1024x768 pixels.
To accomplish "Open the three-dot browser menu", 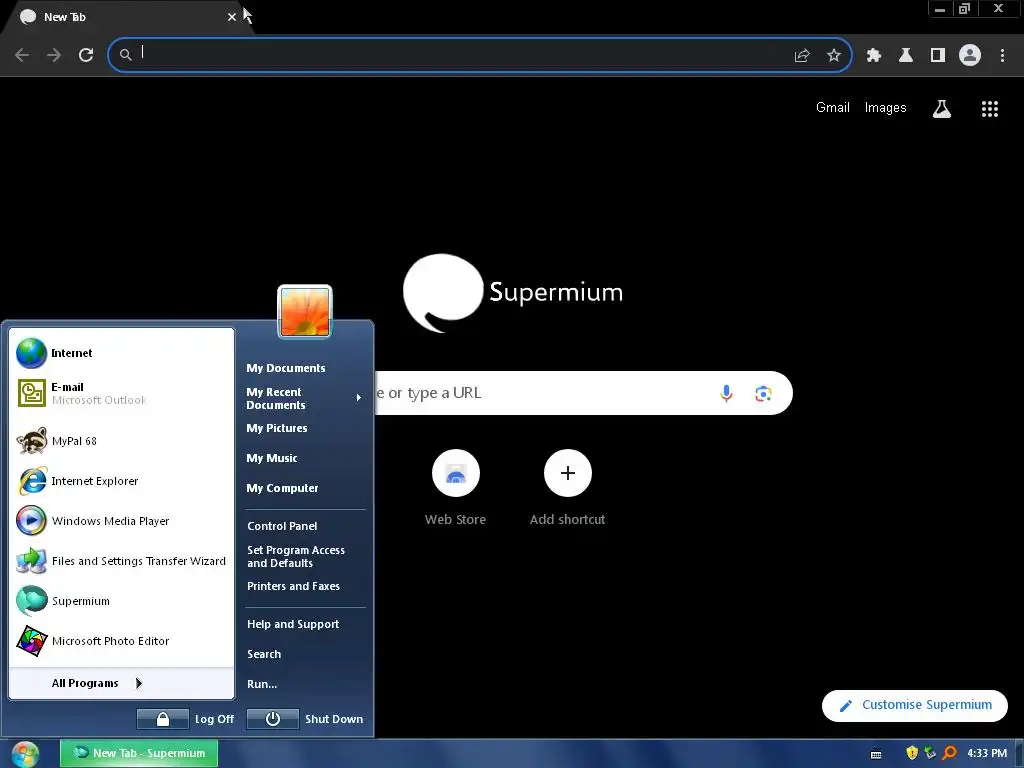I will point(1002,56).
